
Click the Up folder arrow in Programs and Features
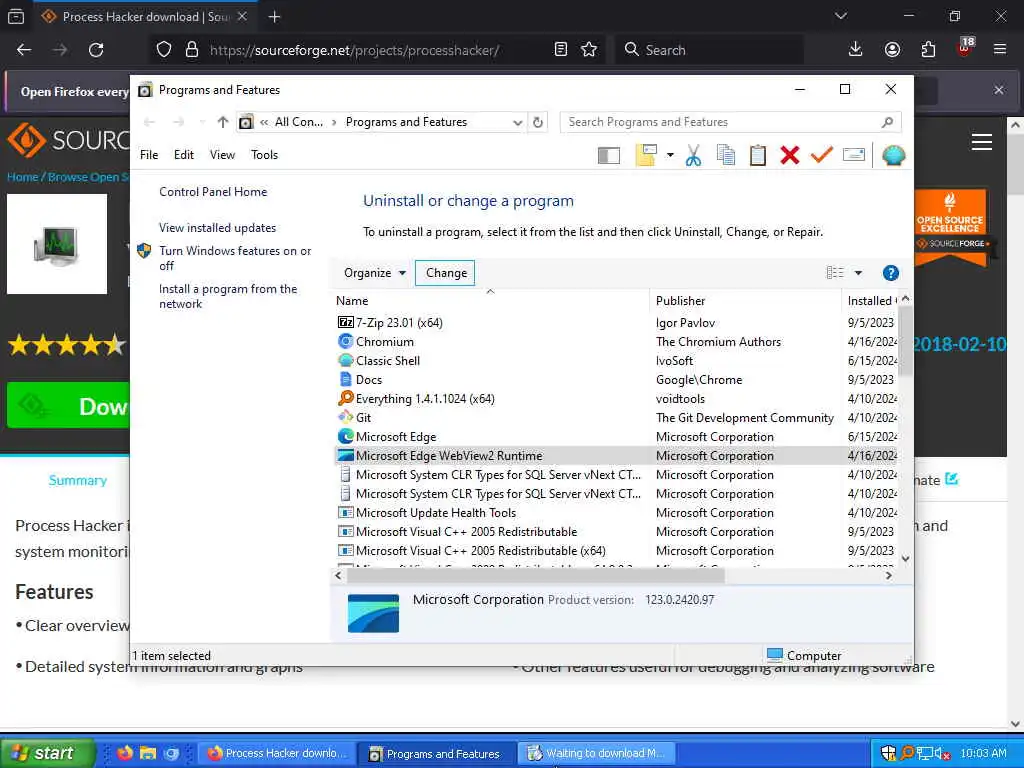pyautogui.click(x=223, y=122)
